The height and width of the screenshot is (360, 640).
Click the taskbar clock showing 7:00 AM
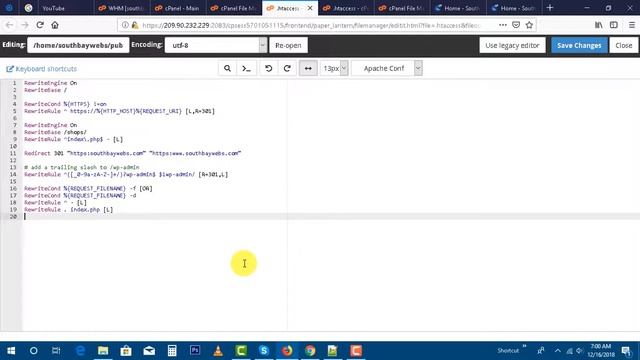pos(601,351)
